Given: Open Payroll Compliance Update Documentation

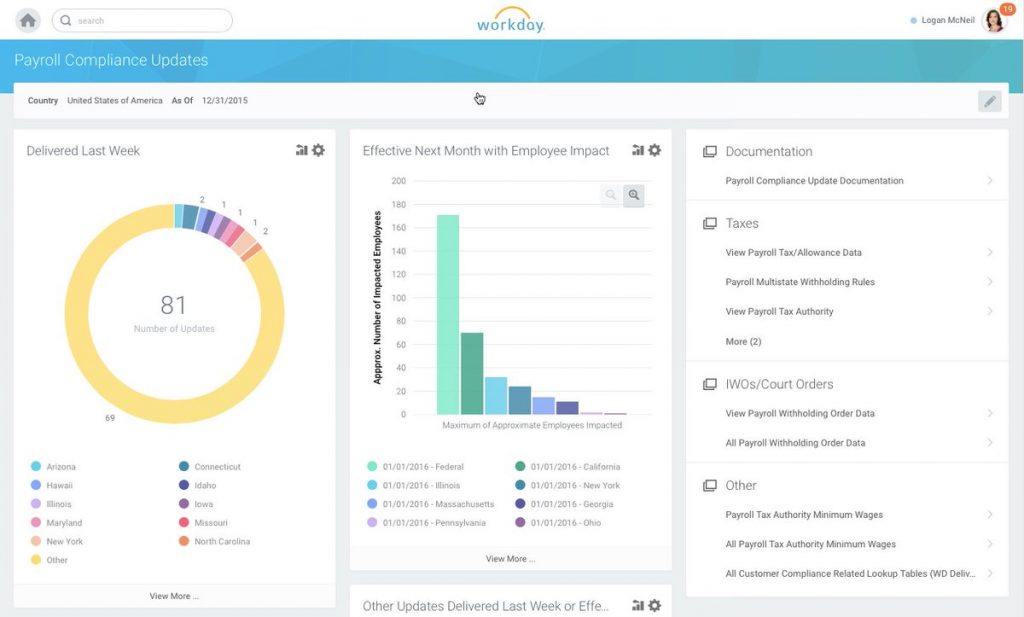Looking at the screenshot, I should (x=815, y=181).
